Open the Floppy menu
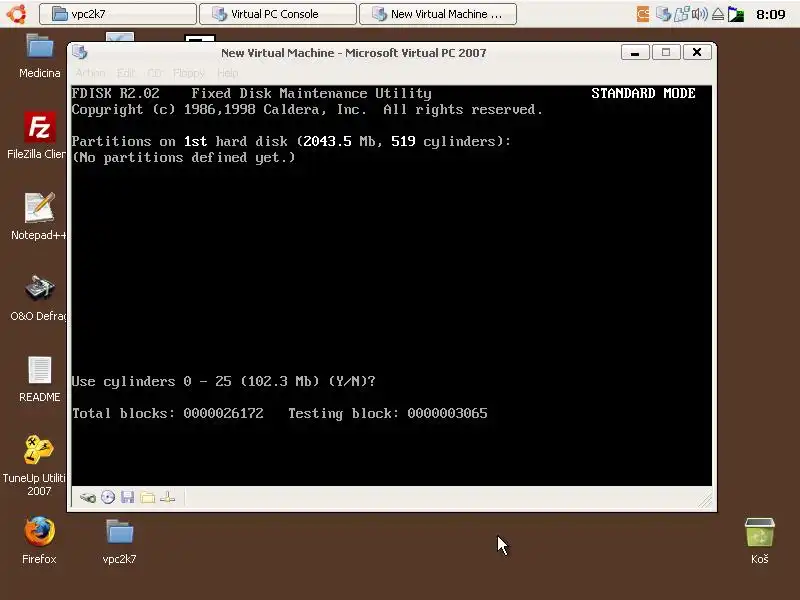The width and height of the screenshot is (800, 600). click(x=188, y=73)
